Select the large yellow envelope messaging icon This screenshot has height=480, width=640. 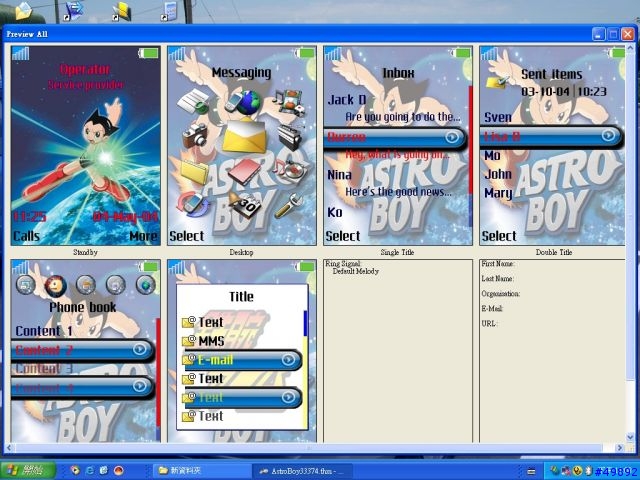click(x=244, y=136)
